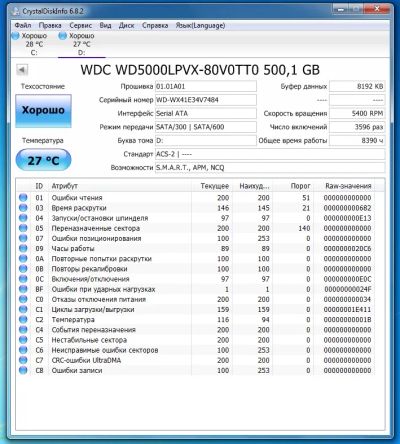This screenshot has width=400, height=444.
Task: Select disk D: status icon
Action: pos(62,36)
